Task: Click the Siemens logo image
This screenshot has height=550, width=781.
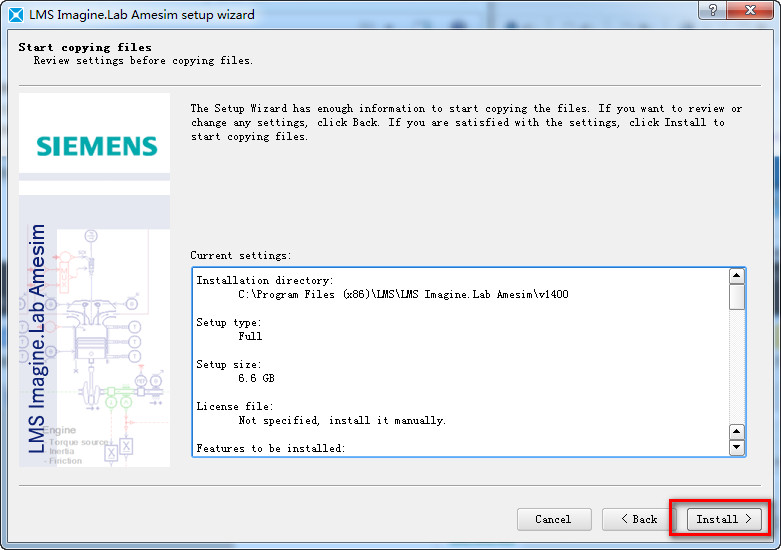Action: 97,146
